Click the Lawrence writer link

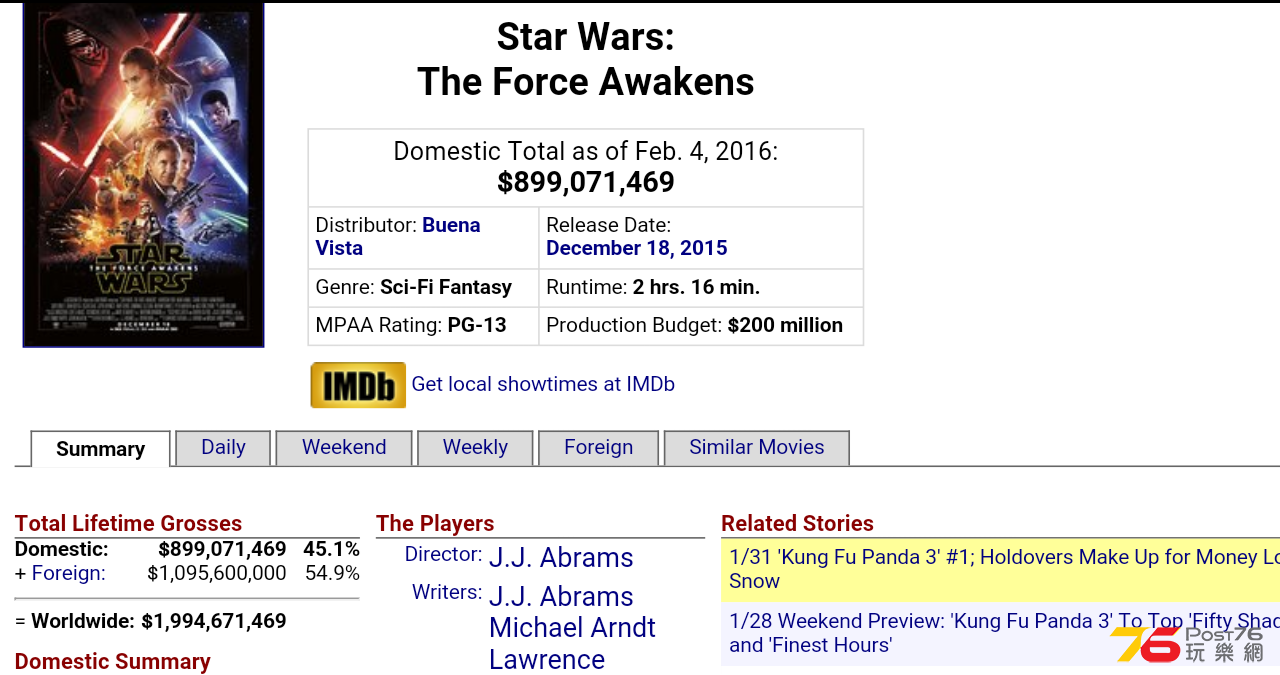click(x=547, y=660)
